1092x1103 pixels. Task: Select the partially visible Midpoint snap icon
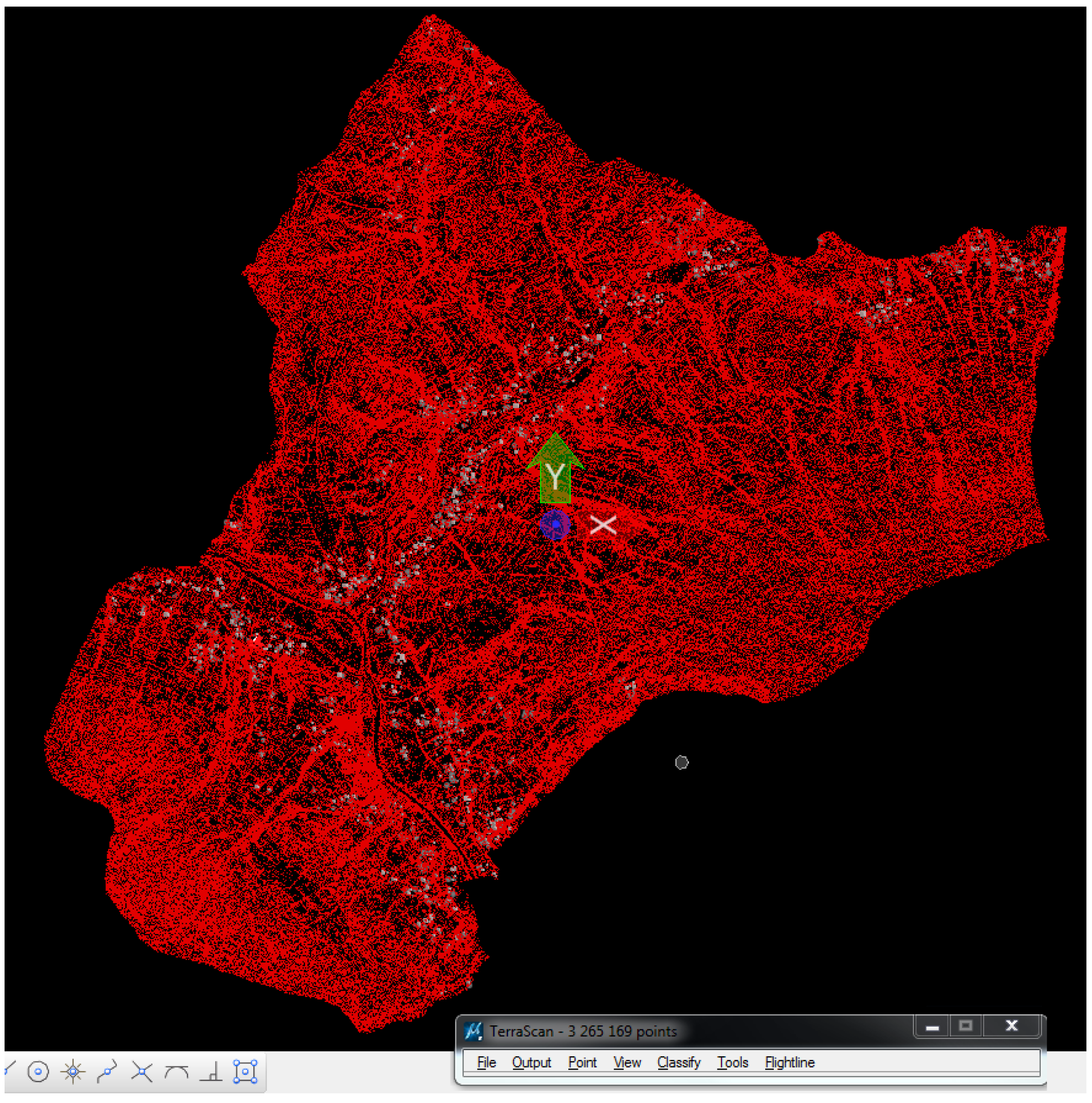click(x=10, y=1071)
